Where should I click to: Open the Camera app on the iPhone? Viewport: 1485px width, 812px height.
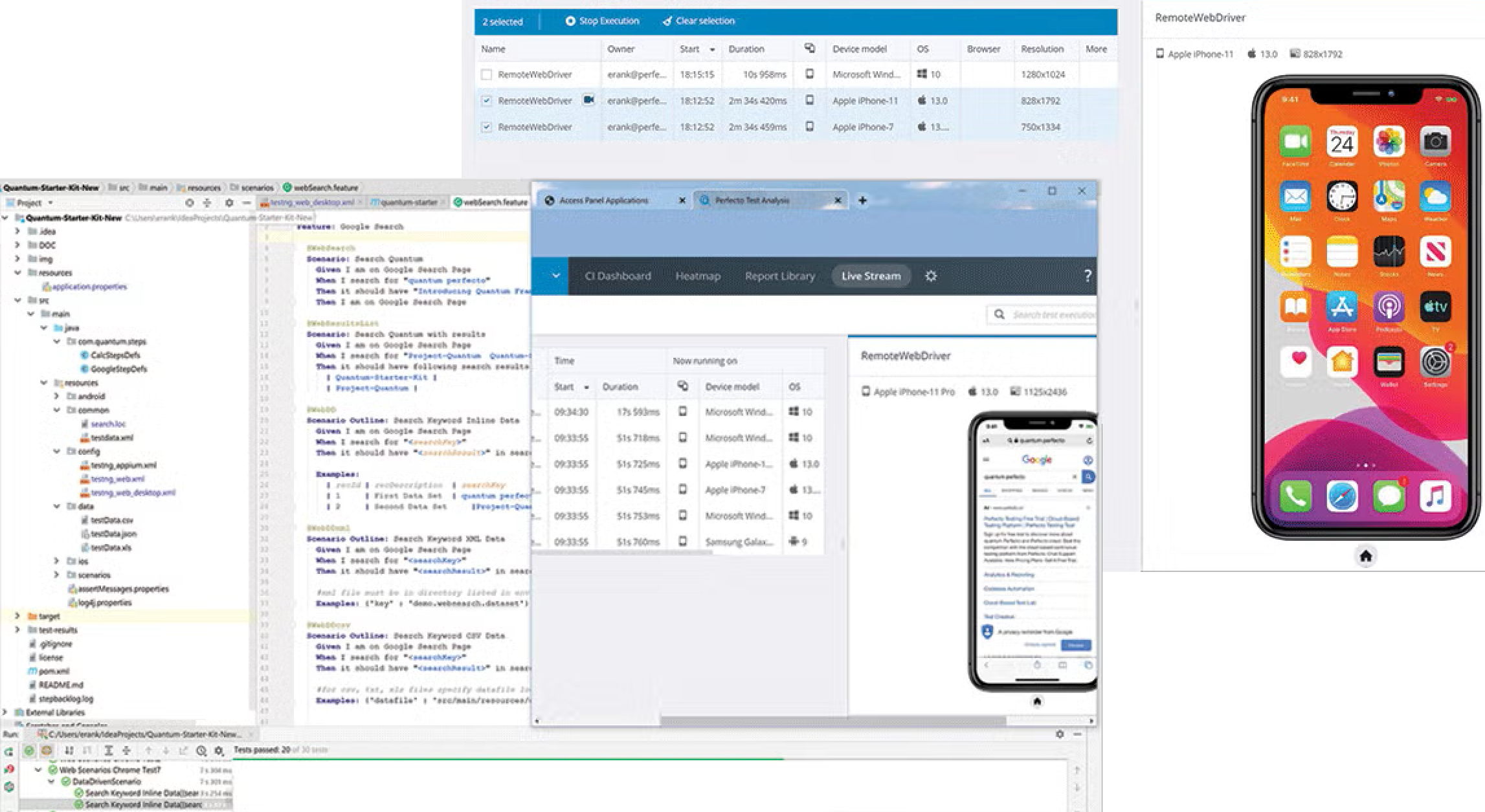[1435, 142]
